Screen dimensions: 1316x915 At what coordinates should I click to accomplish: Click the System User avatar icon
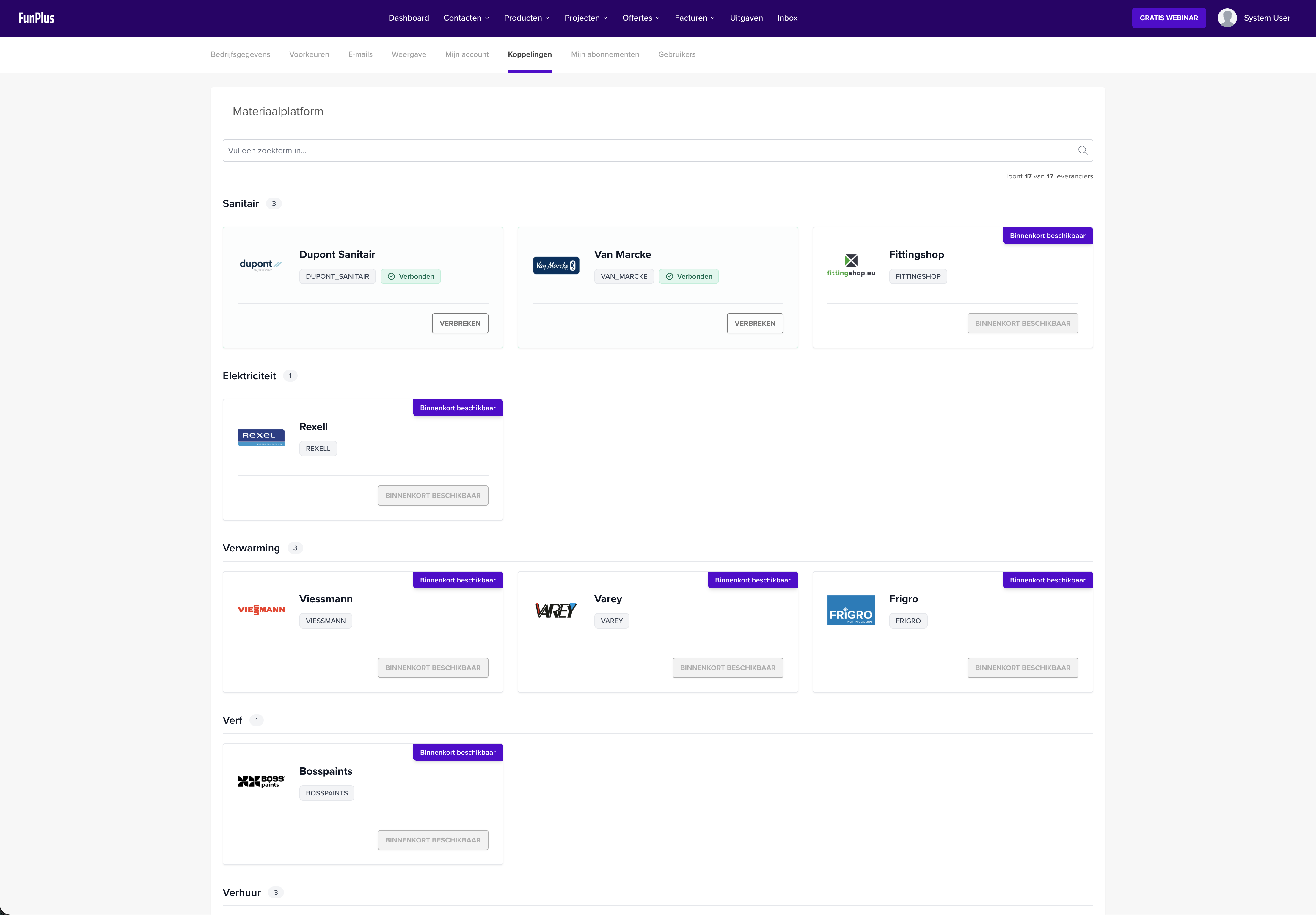point(1227,18)
